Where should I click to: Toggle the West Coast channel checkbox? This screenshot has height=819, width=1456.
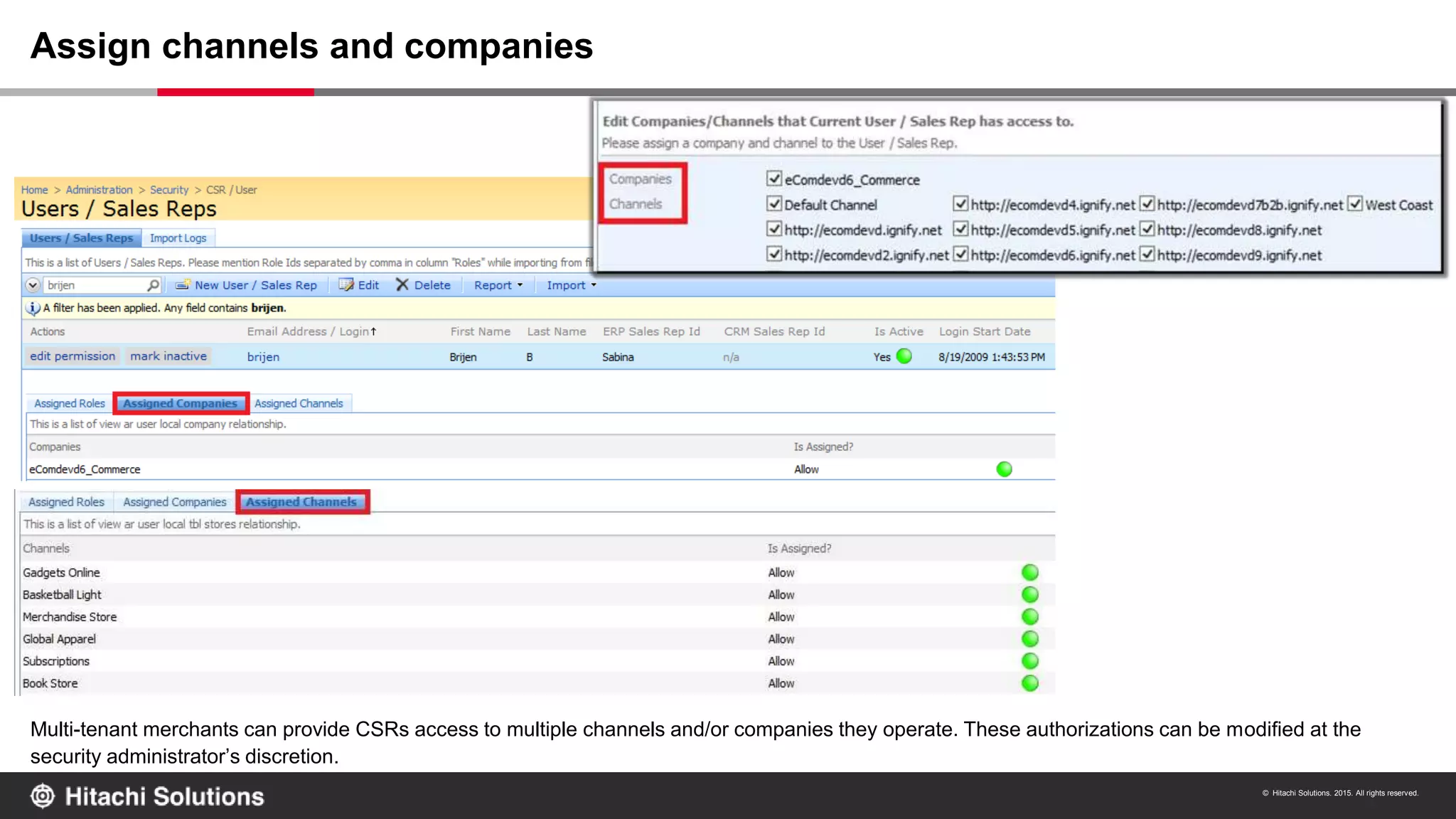click(x=1355, y=204)
